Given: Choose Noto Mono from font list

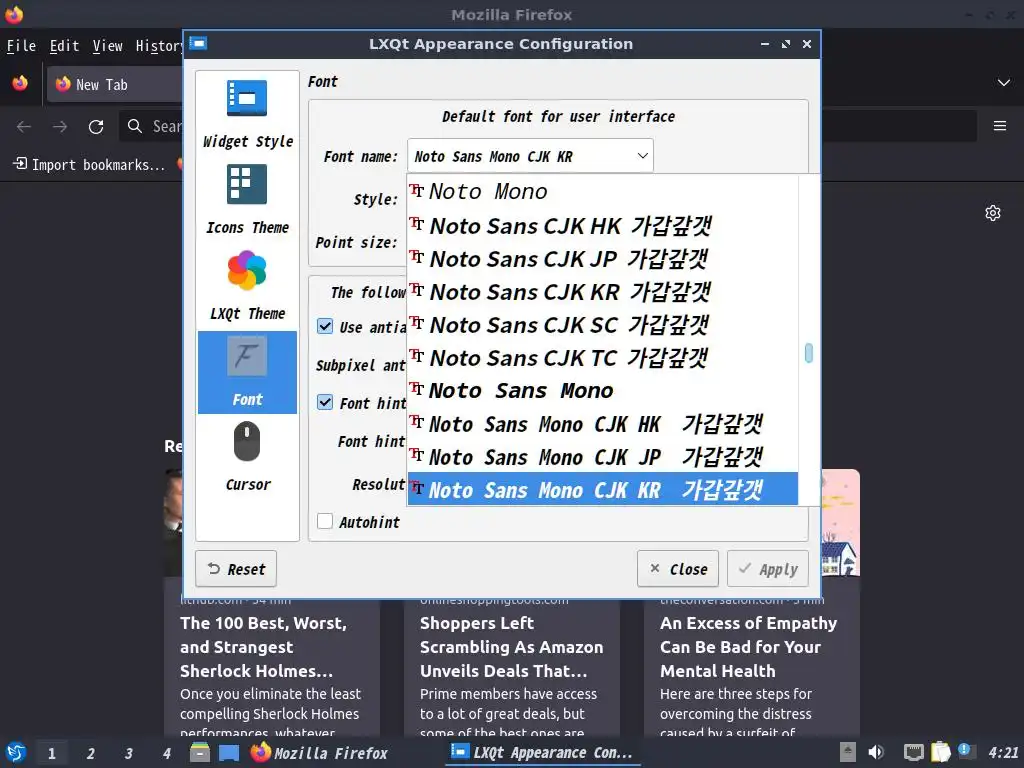Looking at the screenshot, I should (x=602, y=191).
